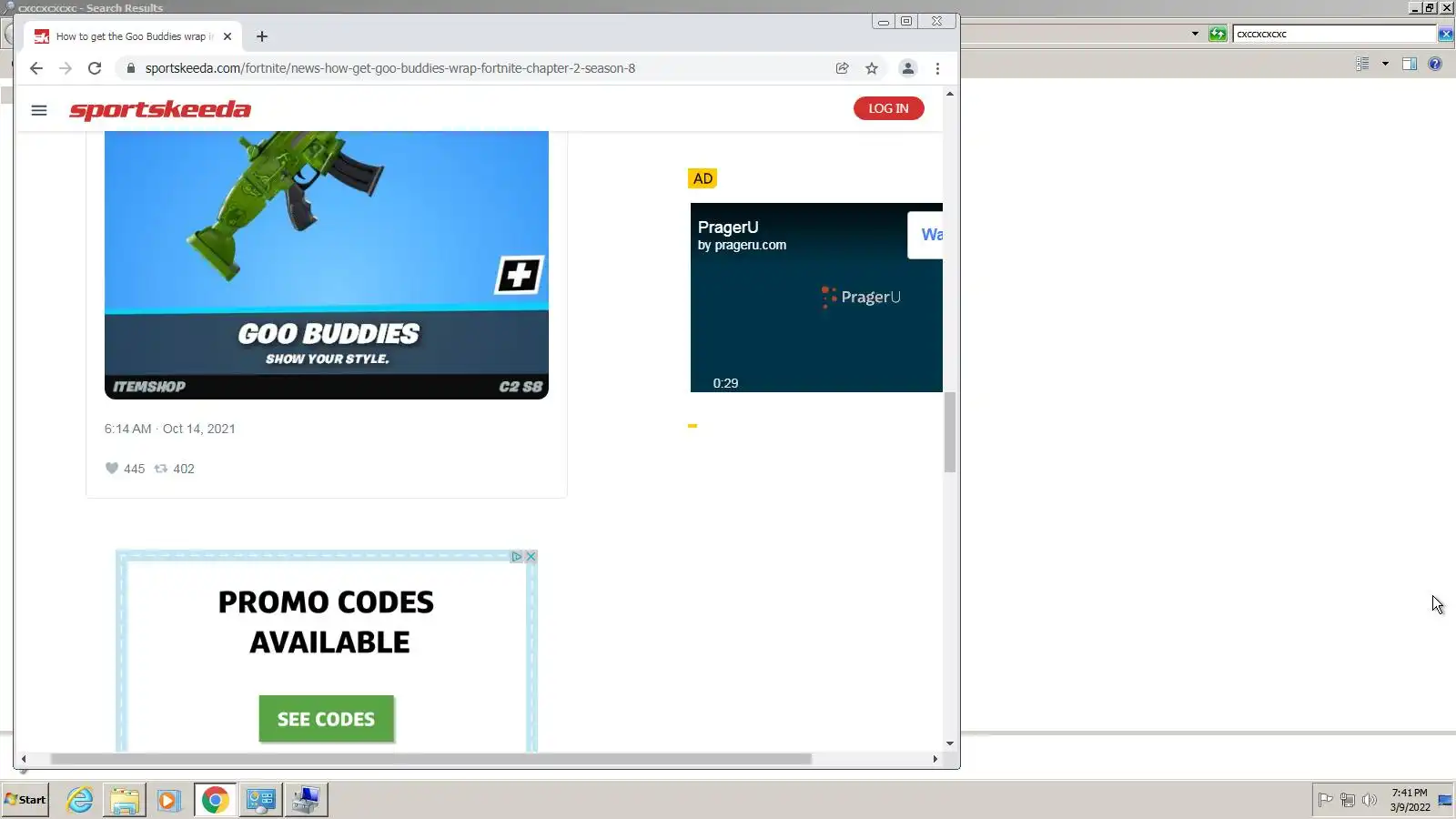1456x819 pixels.
Task: Click Action Center flag in system tray
Action: pos(1326,800)
